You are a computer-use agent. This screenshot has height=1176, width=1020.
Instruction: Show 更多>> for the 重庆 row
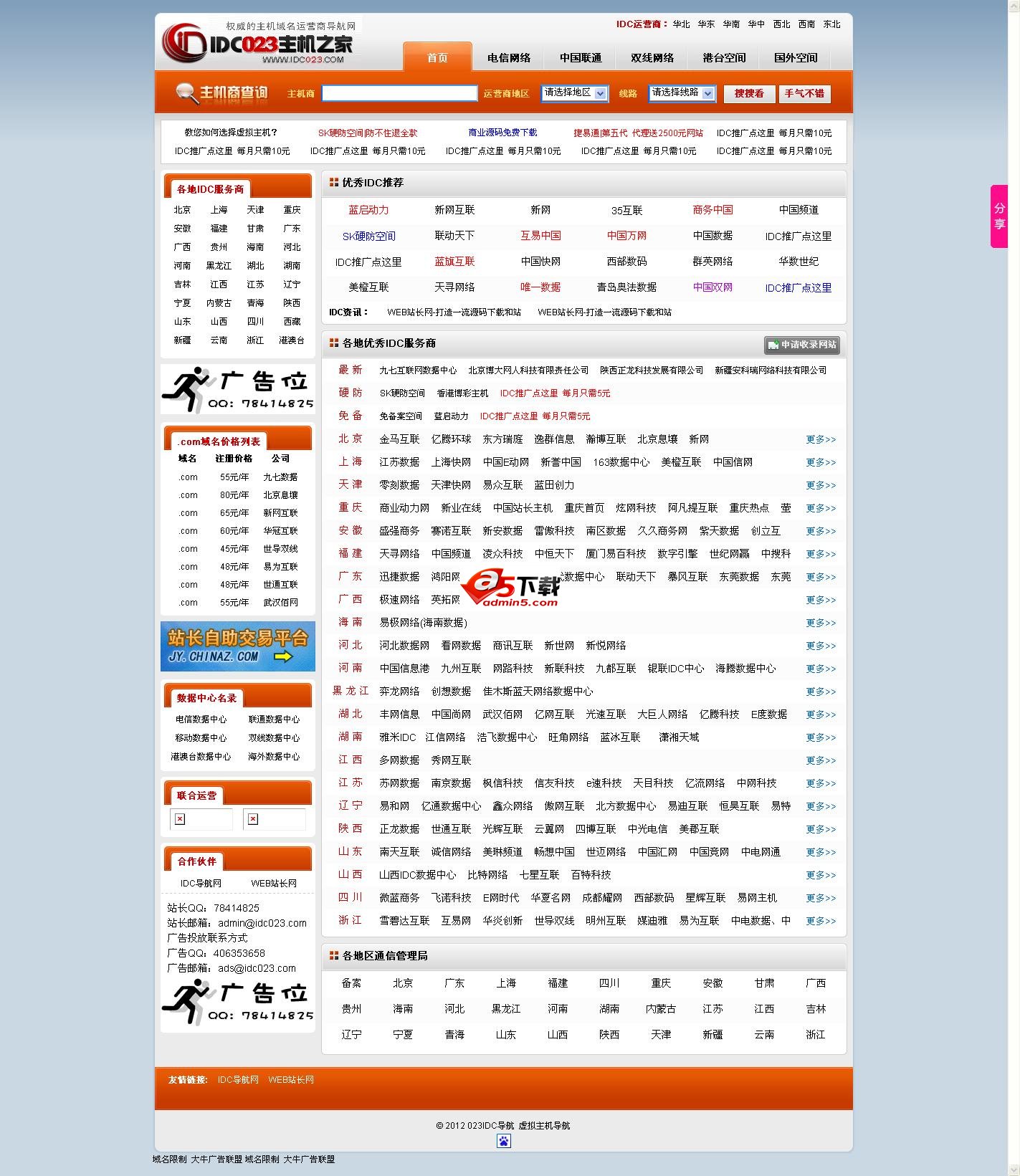coord(821,508)
